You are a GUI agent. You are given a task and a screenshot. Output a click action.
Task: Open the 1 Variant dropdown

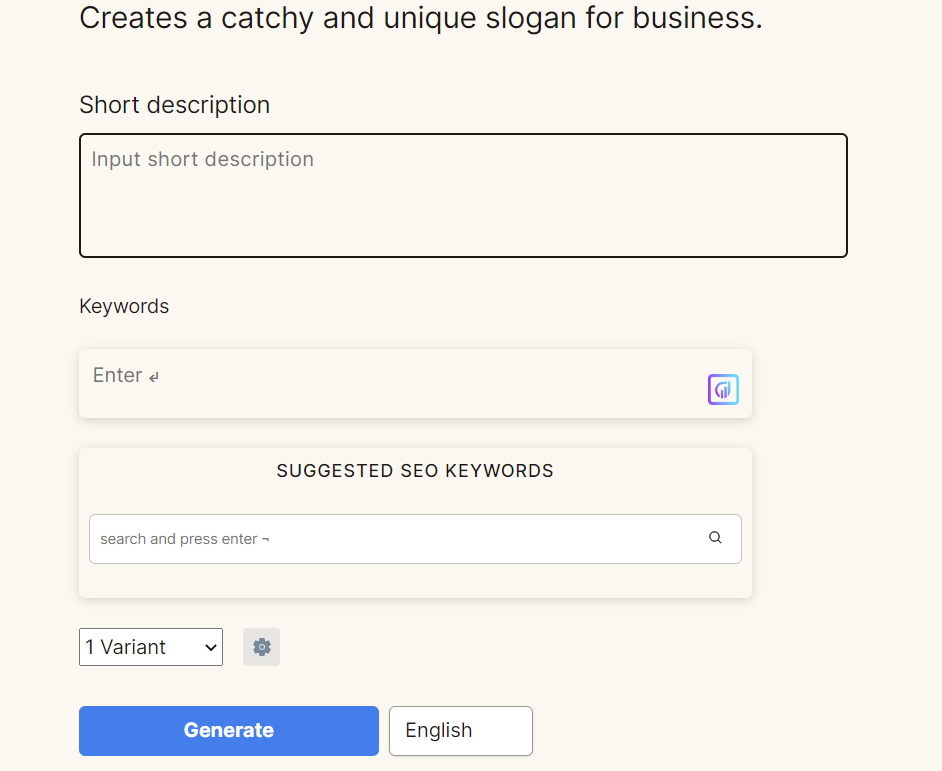[x=151, y=647]
